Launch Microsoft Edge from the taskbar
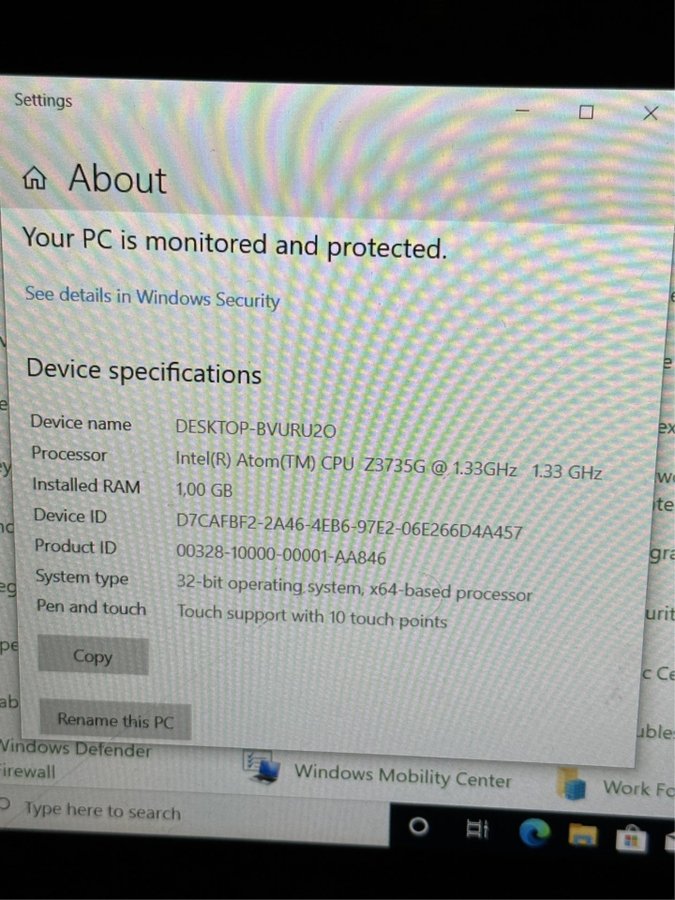The height and width of the screenshot is (900, 675). click(x=534, y=832)
